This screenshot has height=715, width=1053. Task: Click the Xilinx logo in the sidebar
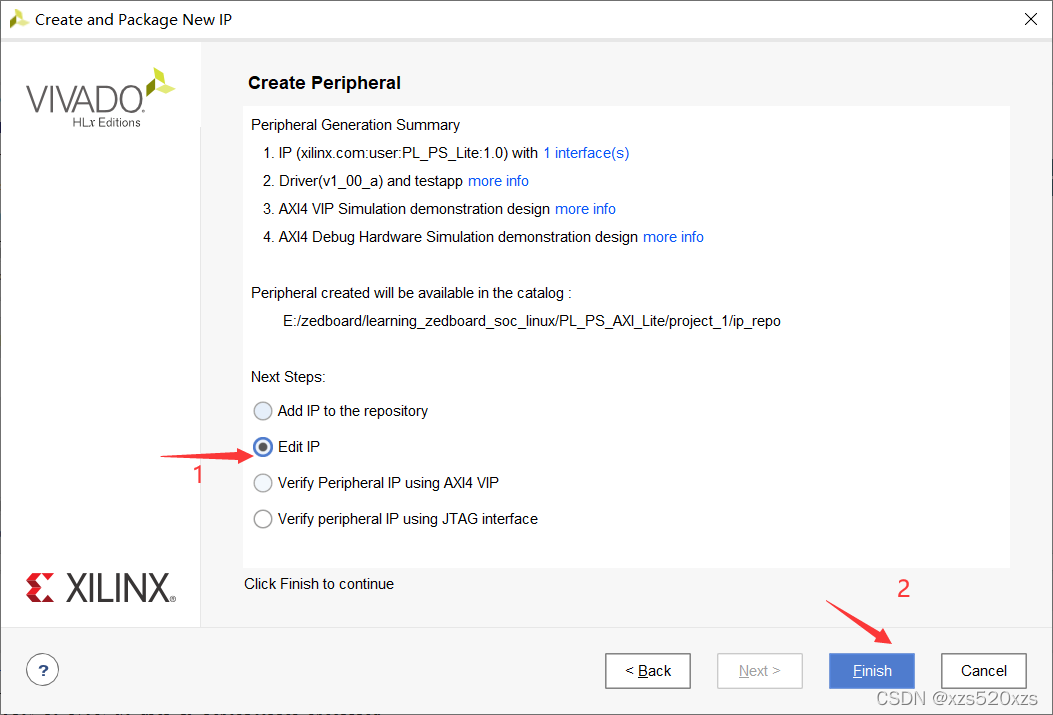tap(101, 587)
